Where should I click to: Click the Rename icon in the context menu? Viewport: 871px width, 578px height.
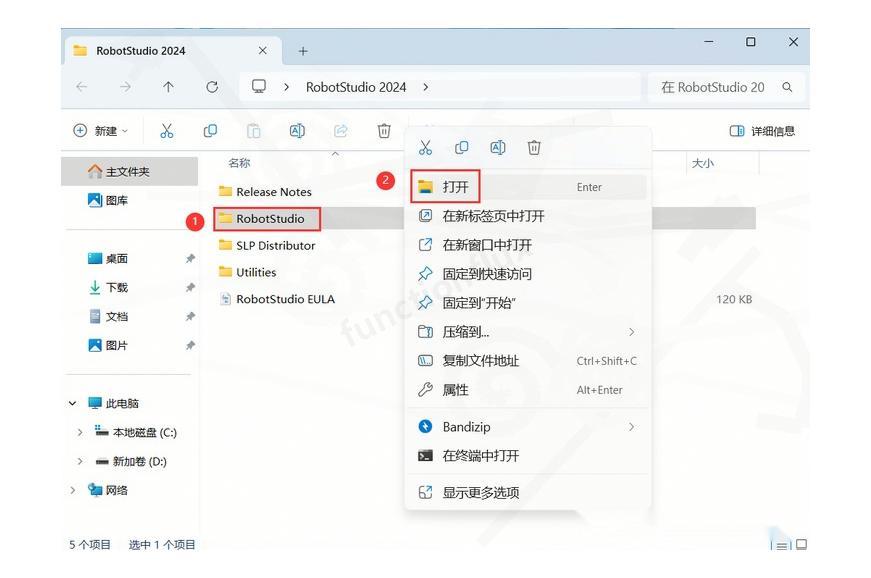pyautogui.click(x=498, y=148)
